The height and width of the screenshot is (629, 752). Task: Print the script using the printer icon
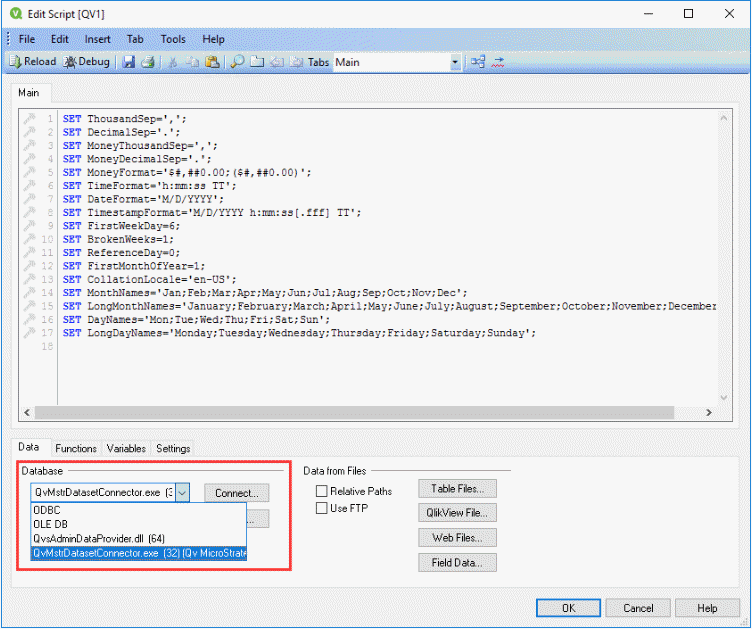(x=147, y=62)
